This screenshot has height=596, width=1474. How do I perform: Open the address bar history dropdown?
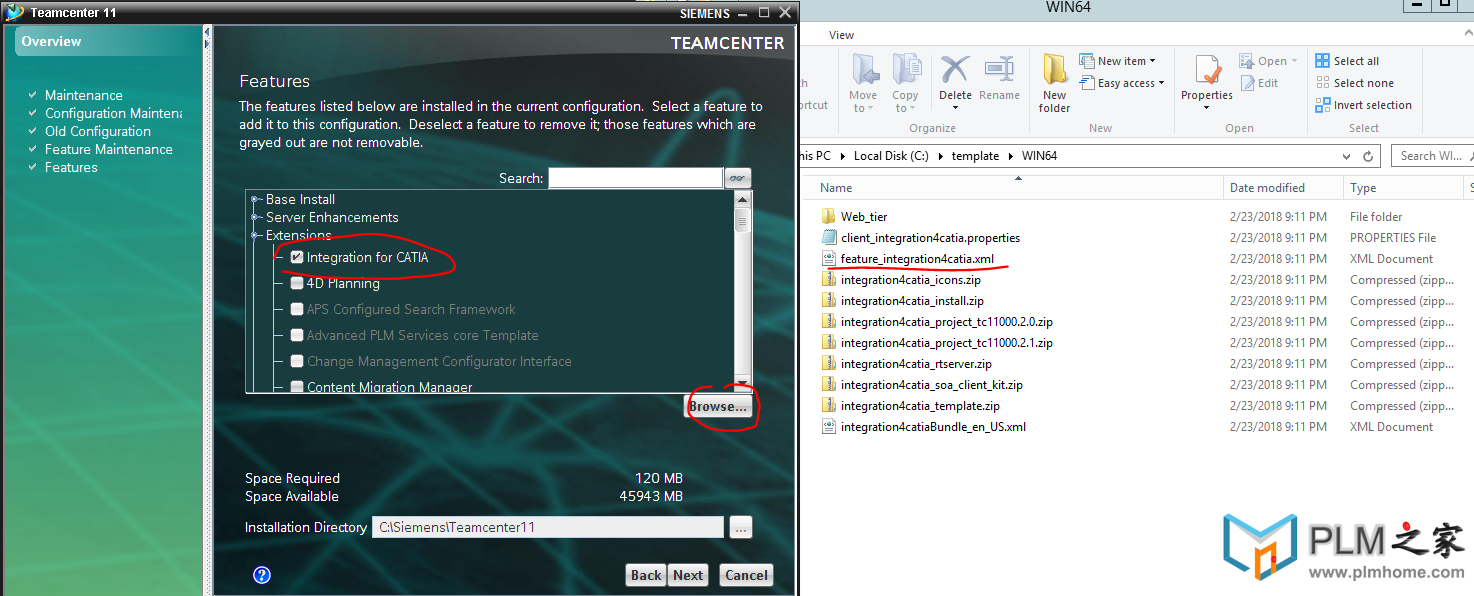pos(1347,156)
